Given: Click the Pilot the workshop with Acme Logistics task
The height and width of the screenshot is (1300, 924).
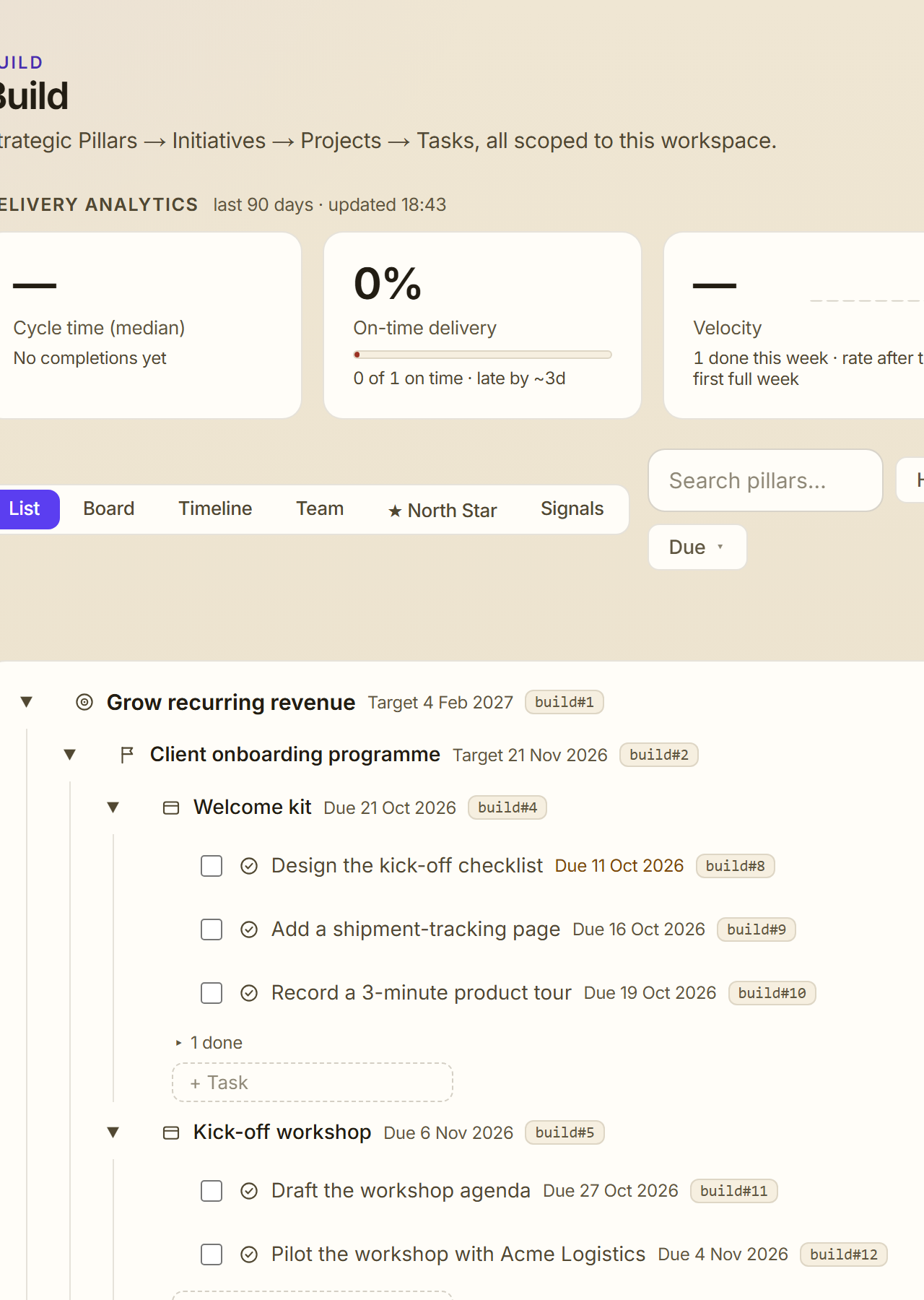Looking at the screenshot, I should click(458, 1254).
